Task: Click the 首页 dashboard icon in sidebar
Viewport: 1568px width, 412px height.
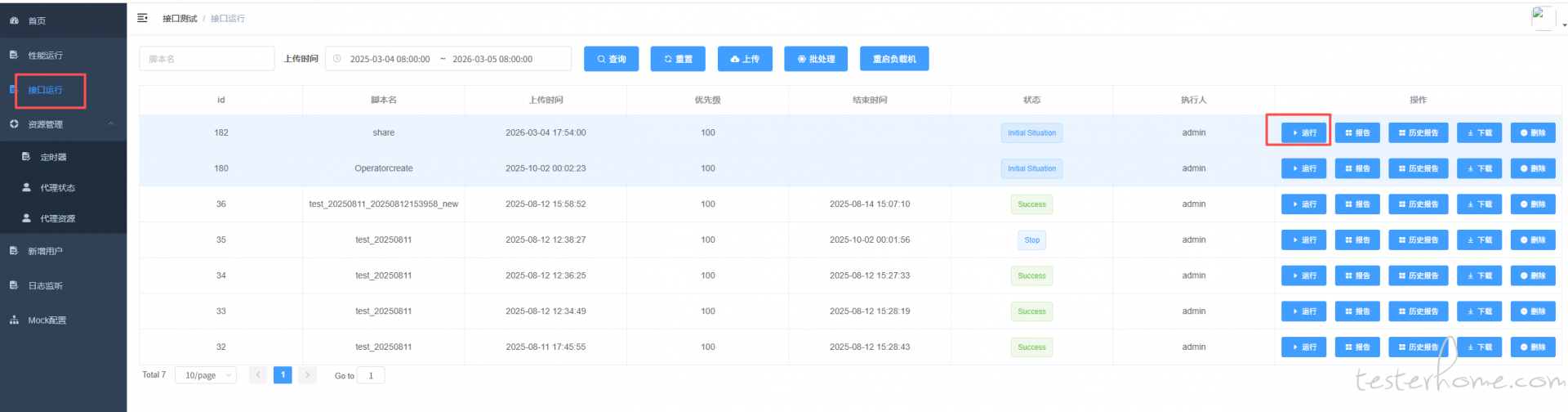Action: pyautogui.click(x=14, y=20)
